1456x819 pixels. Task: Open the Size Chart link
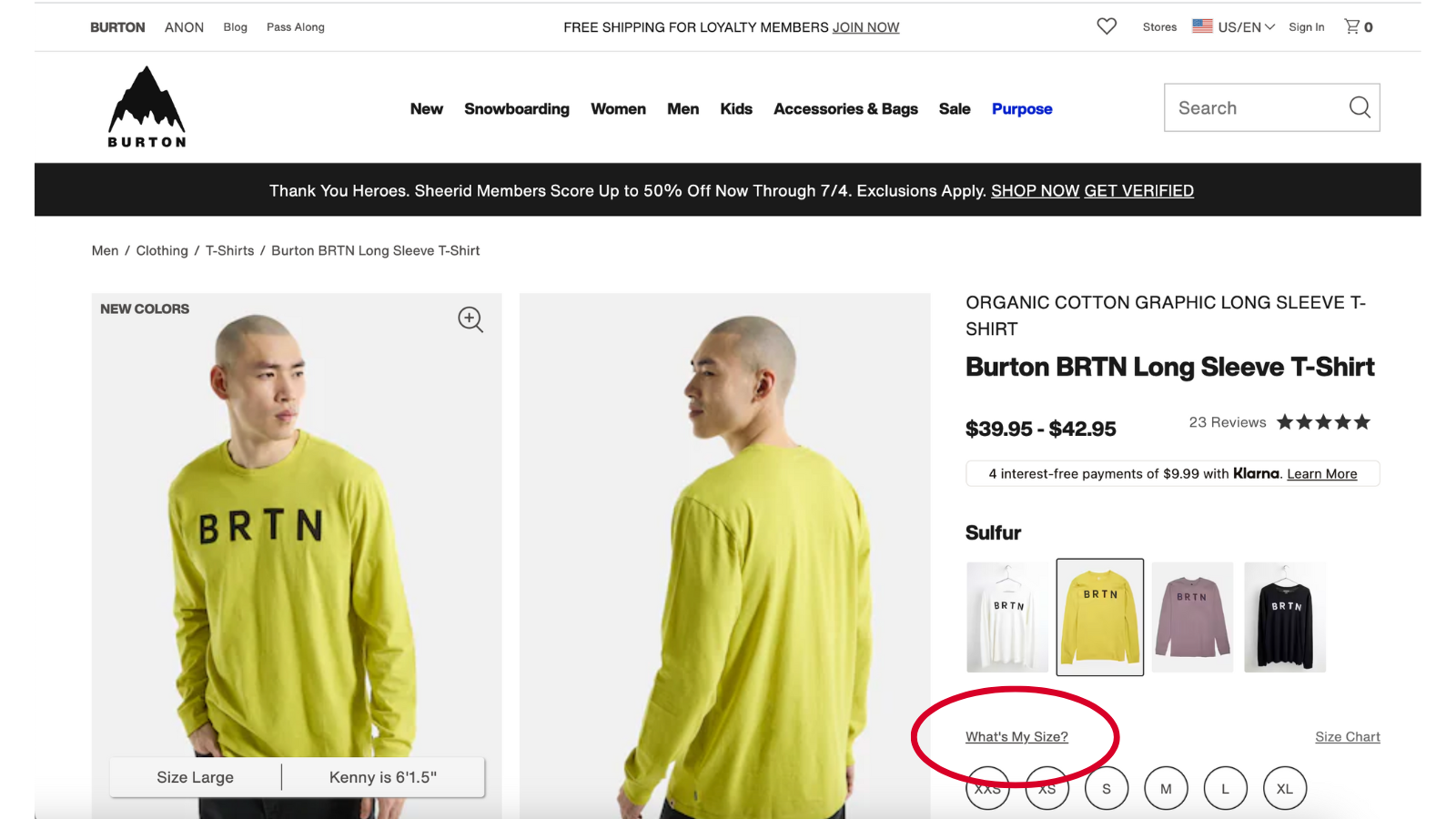pyautogui.click(x=1347, y=736)
